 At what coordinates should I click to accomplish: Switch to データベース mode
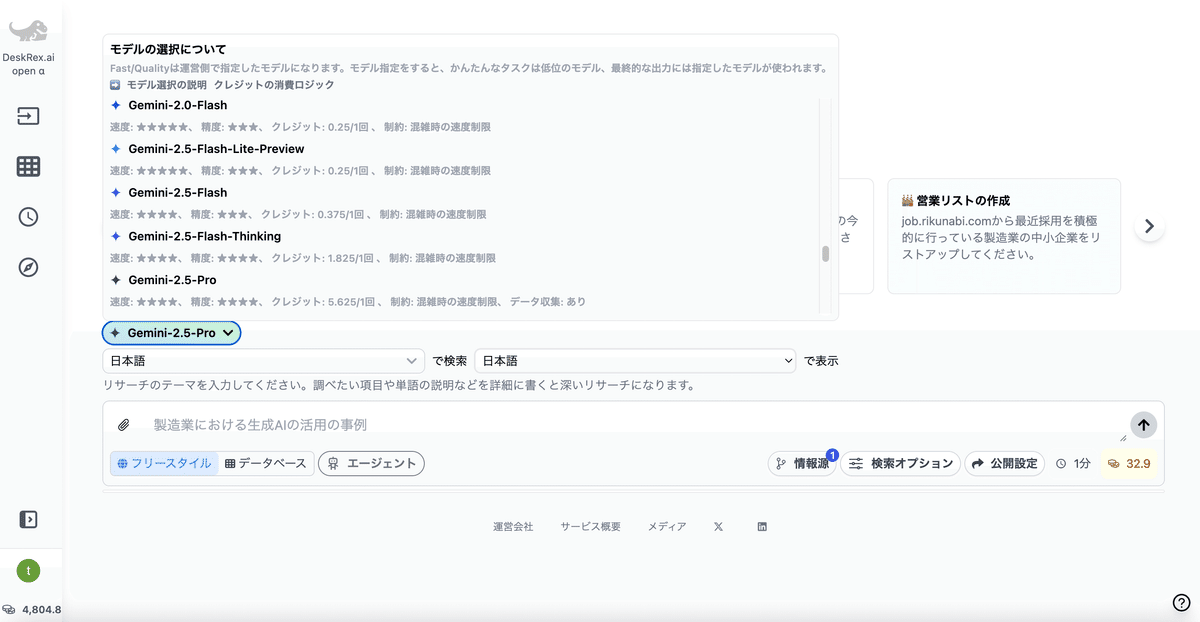coord(266,463)
